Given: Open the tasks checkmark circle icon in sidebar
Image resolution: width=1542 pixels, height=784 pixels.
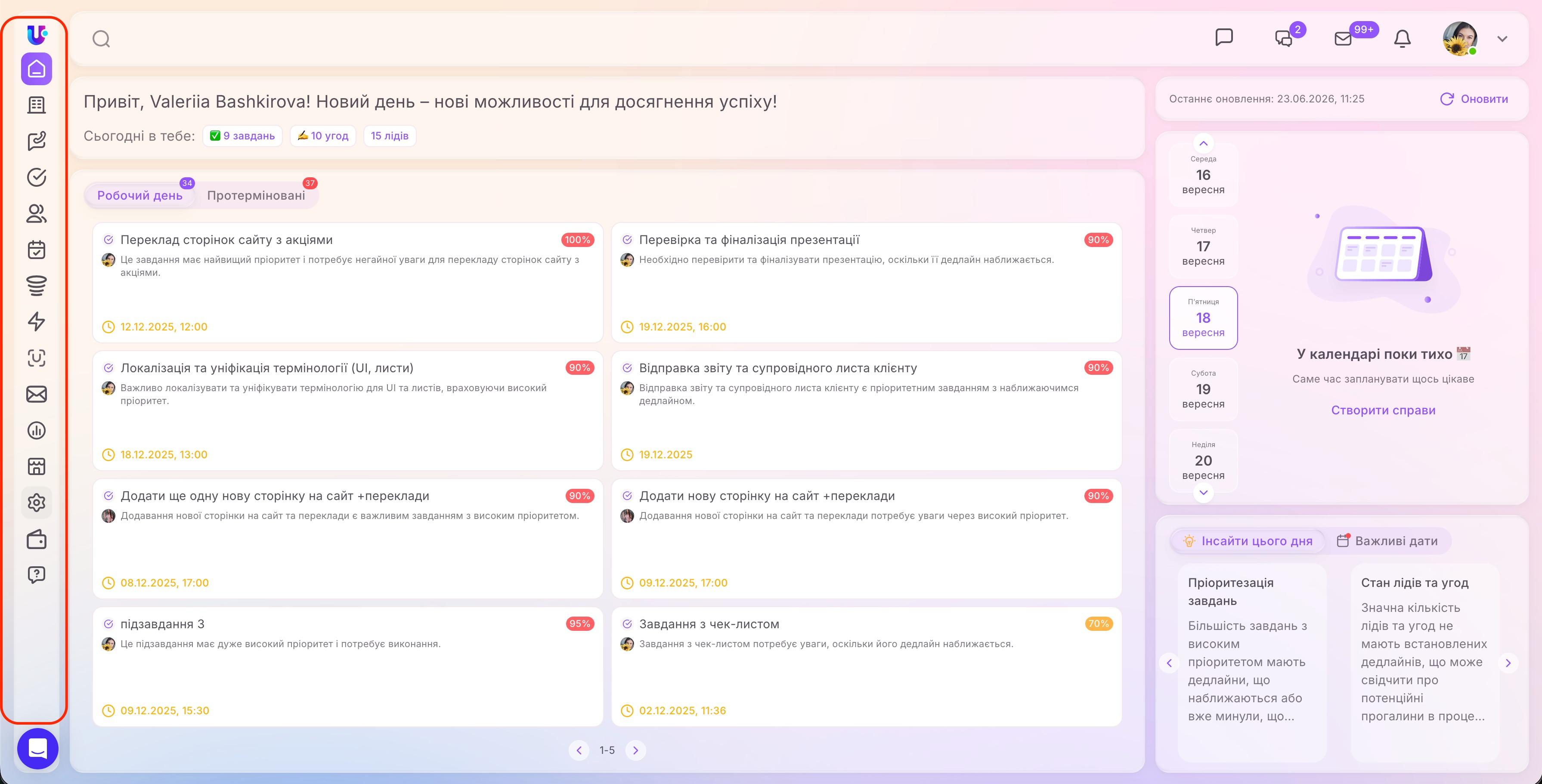Looking at the screenshot, I should [37, 177].
